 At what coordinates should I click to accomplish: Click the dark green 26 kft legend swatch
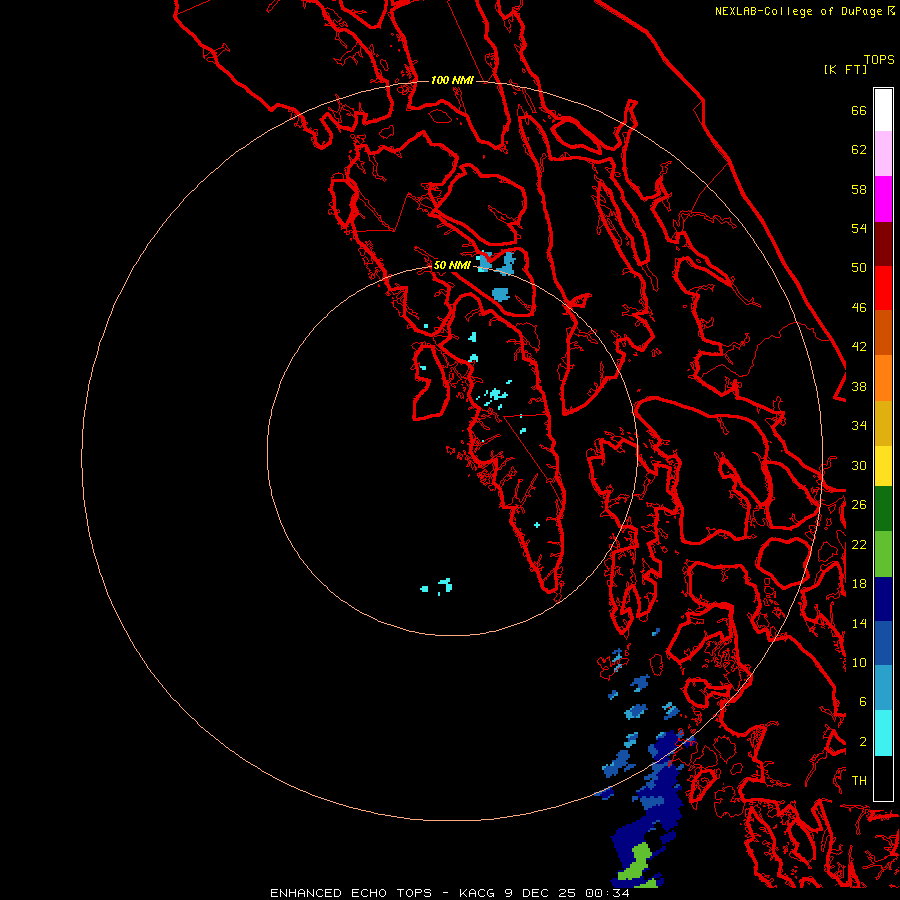pos(883,509)
